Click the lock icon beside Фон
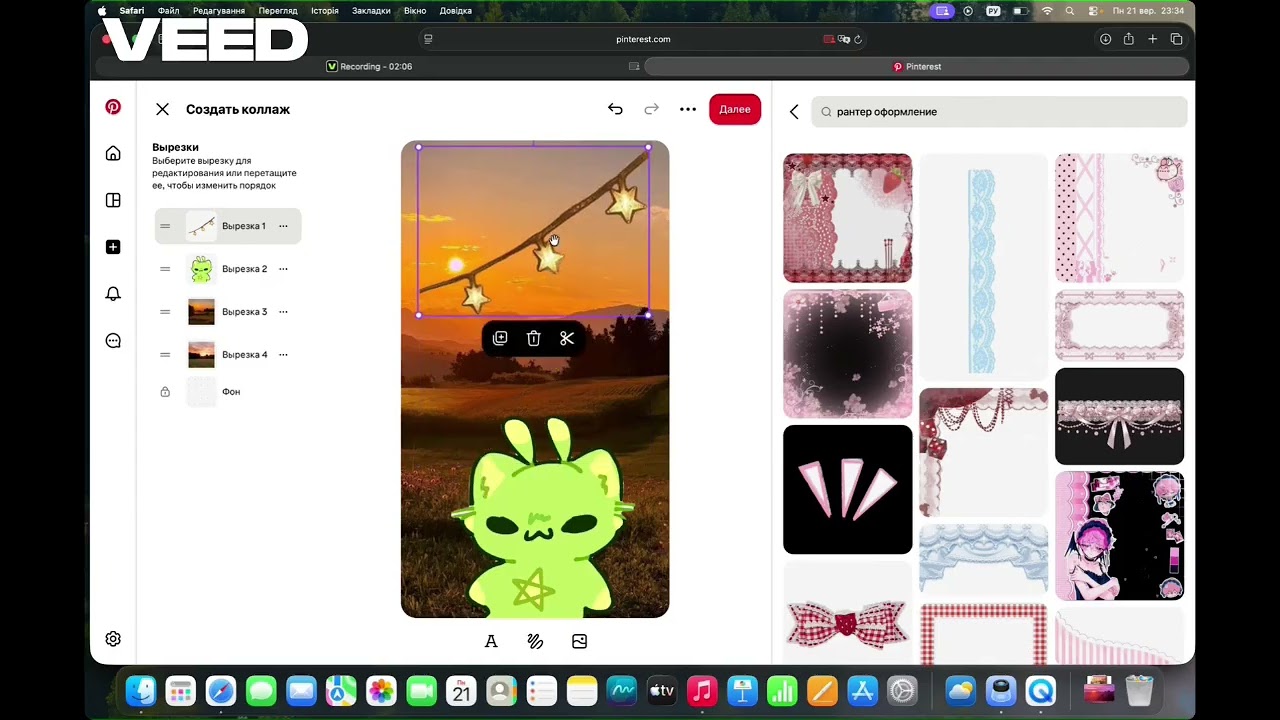1280x720 pixels. (x=165, y=392)
